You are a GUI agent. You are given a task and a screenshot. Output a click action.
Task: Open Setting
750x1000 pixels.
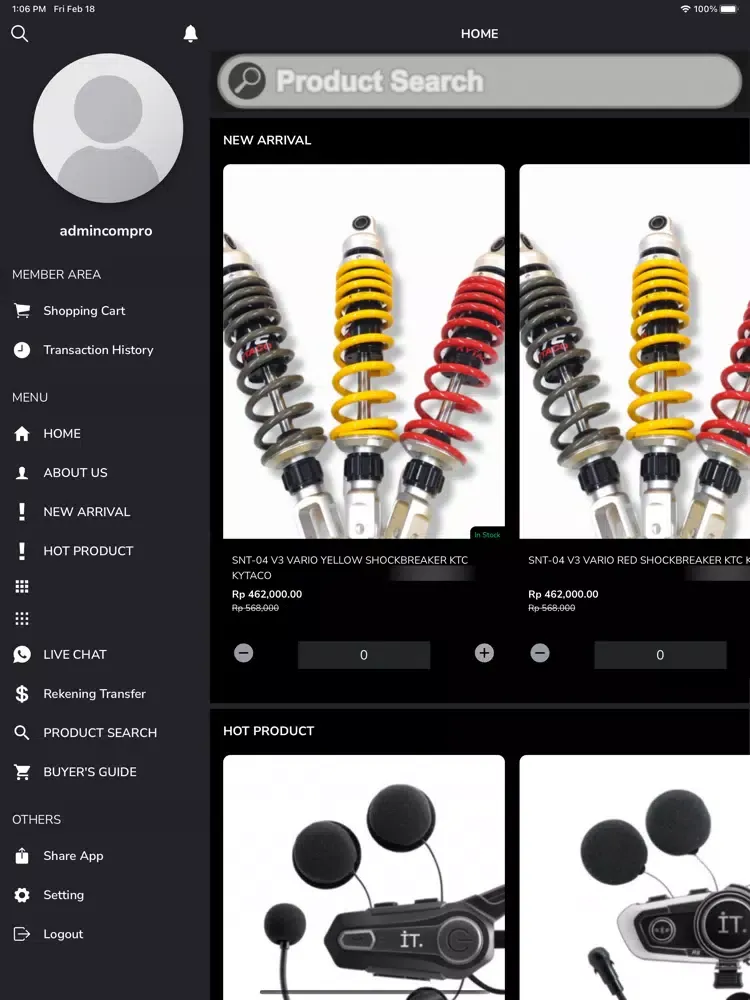(63, 895)
